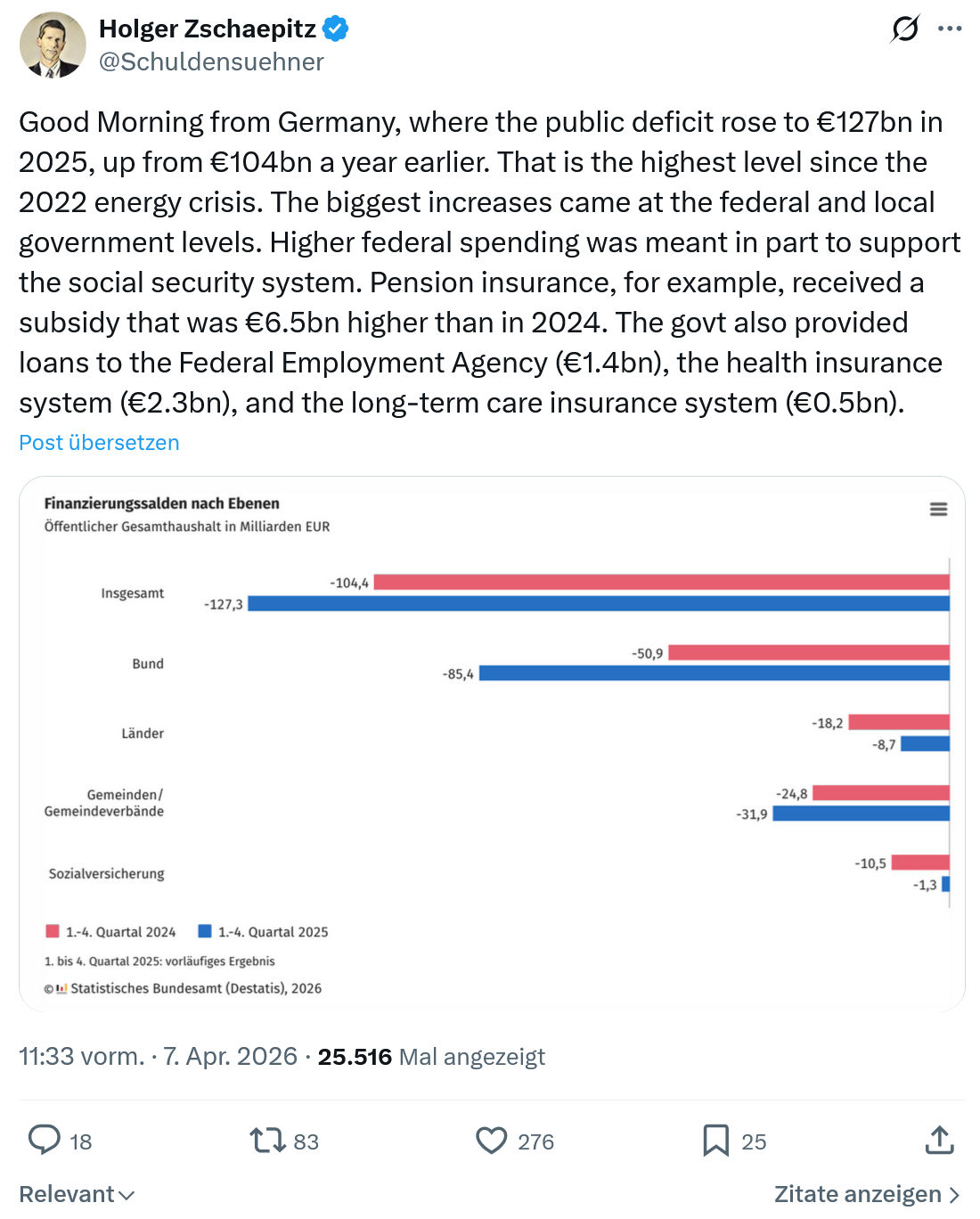Like the post with the heart icon
The image size is (980, 1219).
491,1140
